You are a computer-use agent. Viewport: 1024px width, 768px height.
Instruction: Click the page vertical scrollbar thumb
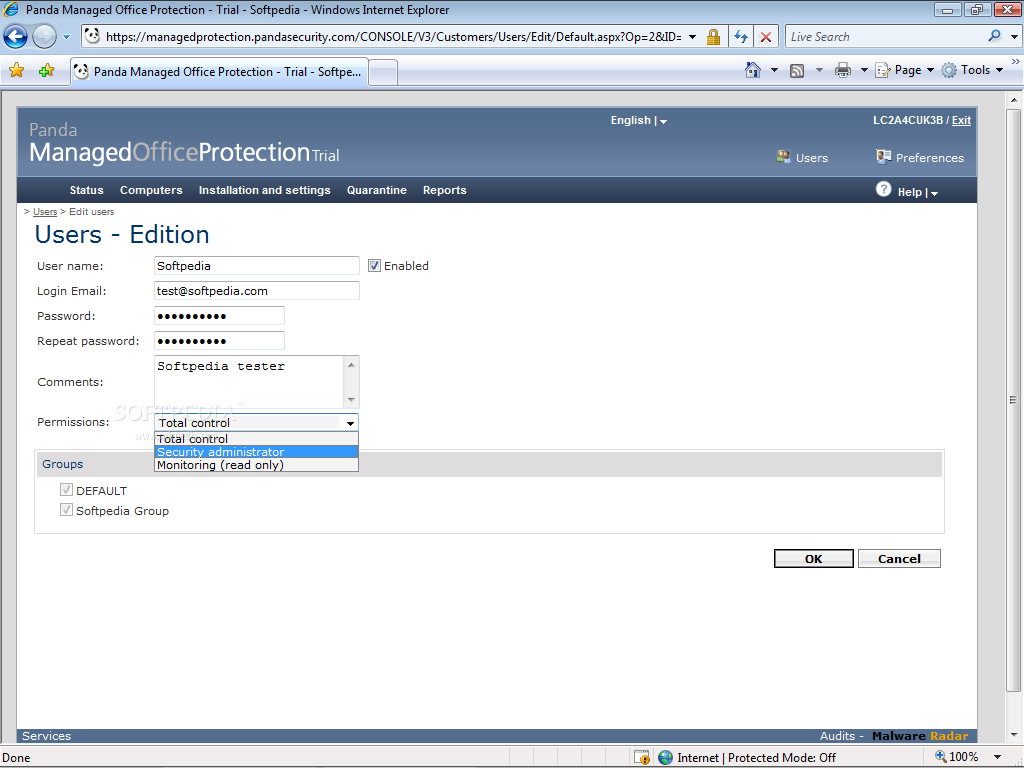1014,399
